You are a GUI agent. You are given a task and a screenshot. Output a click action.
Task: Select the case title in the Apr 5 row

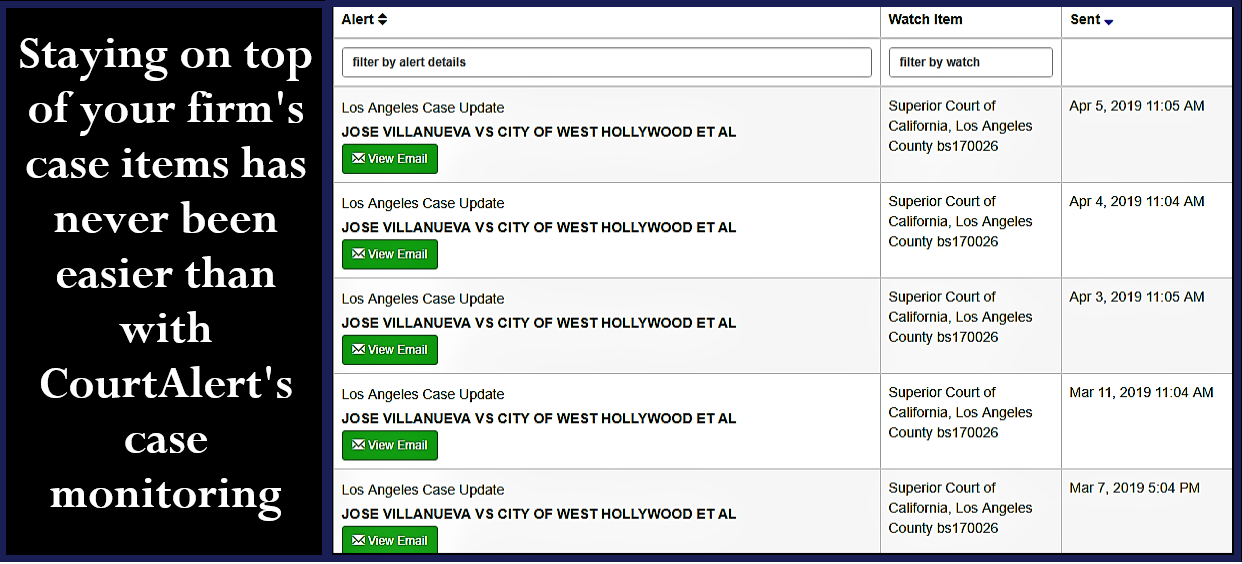tap(539, 132)
